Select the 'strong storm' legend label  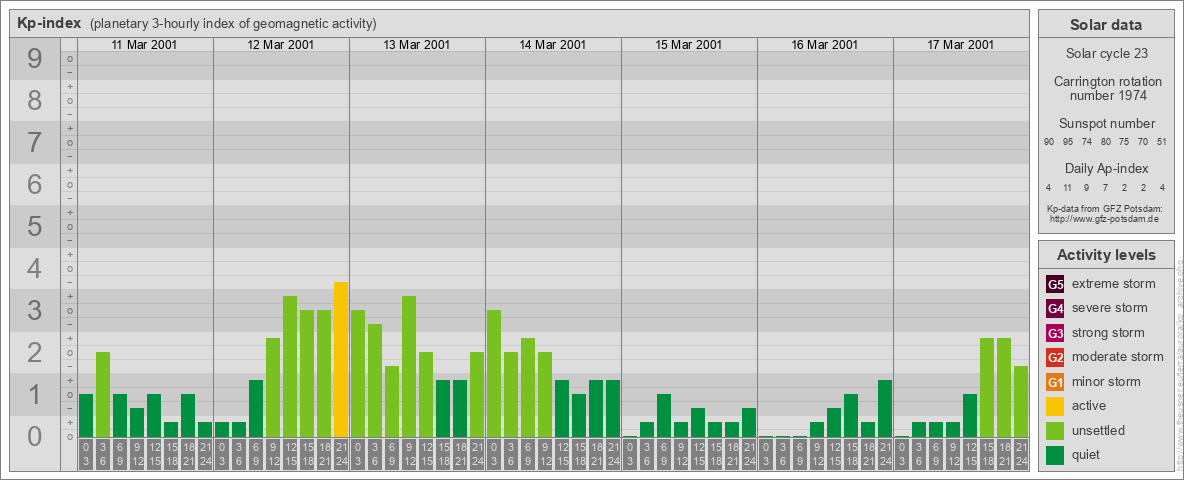coord(1108,332)
